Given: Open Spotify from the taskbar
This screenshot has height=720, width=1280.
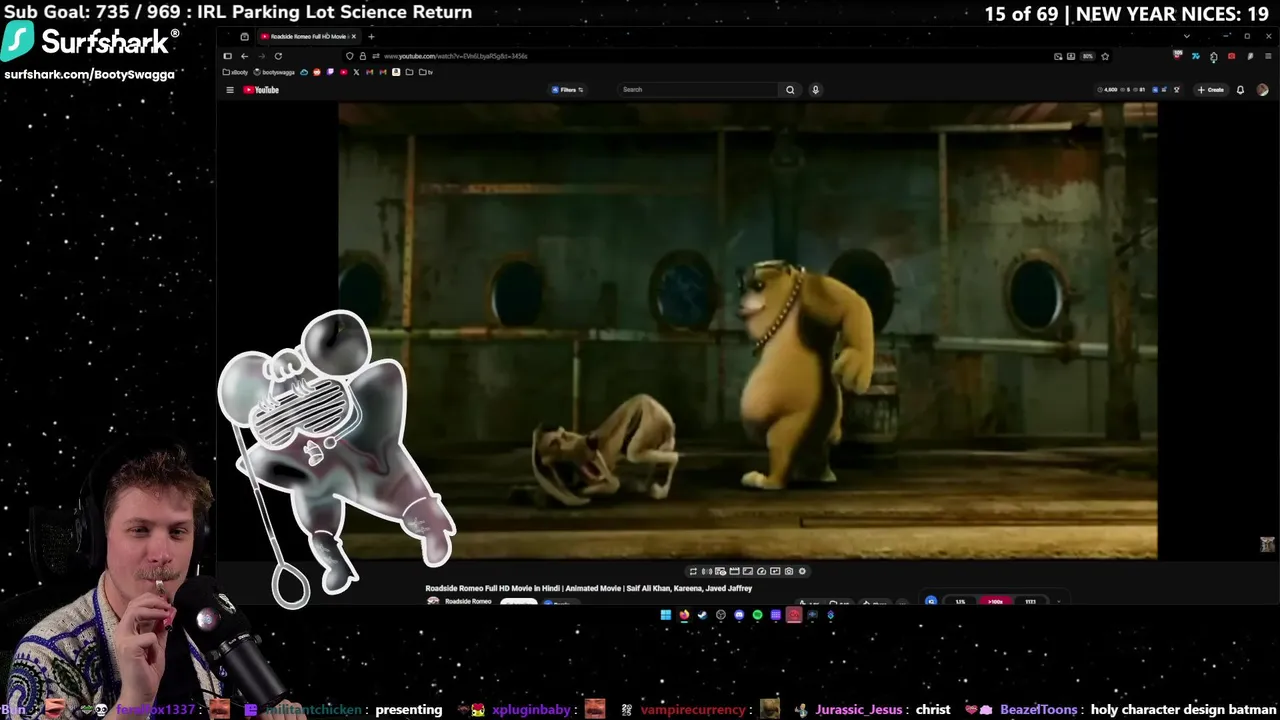Looking at the screenshot, I should click(x=757, y=615).
